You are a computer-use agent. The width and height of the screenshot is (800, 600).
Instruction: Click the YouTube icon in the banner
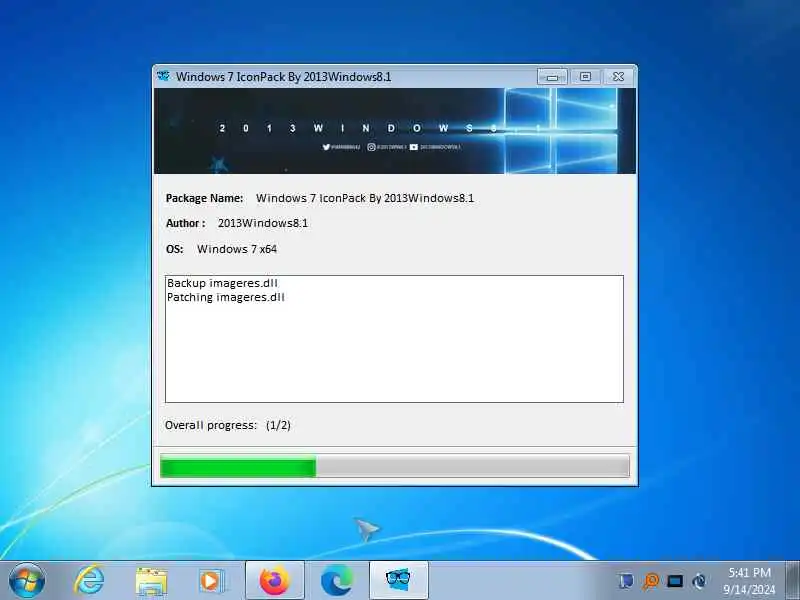[x=413, y=147]
